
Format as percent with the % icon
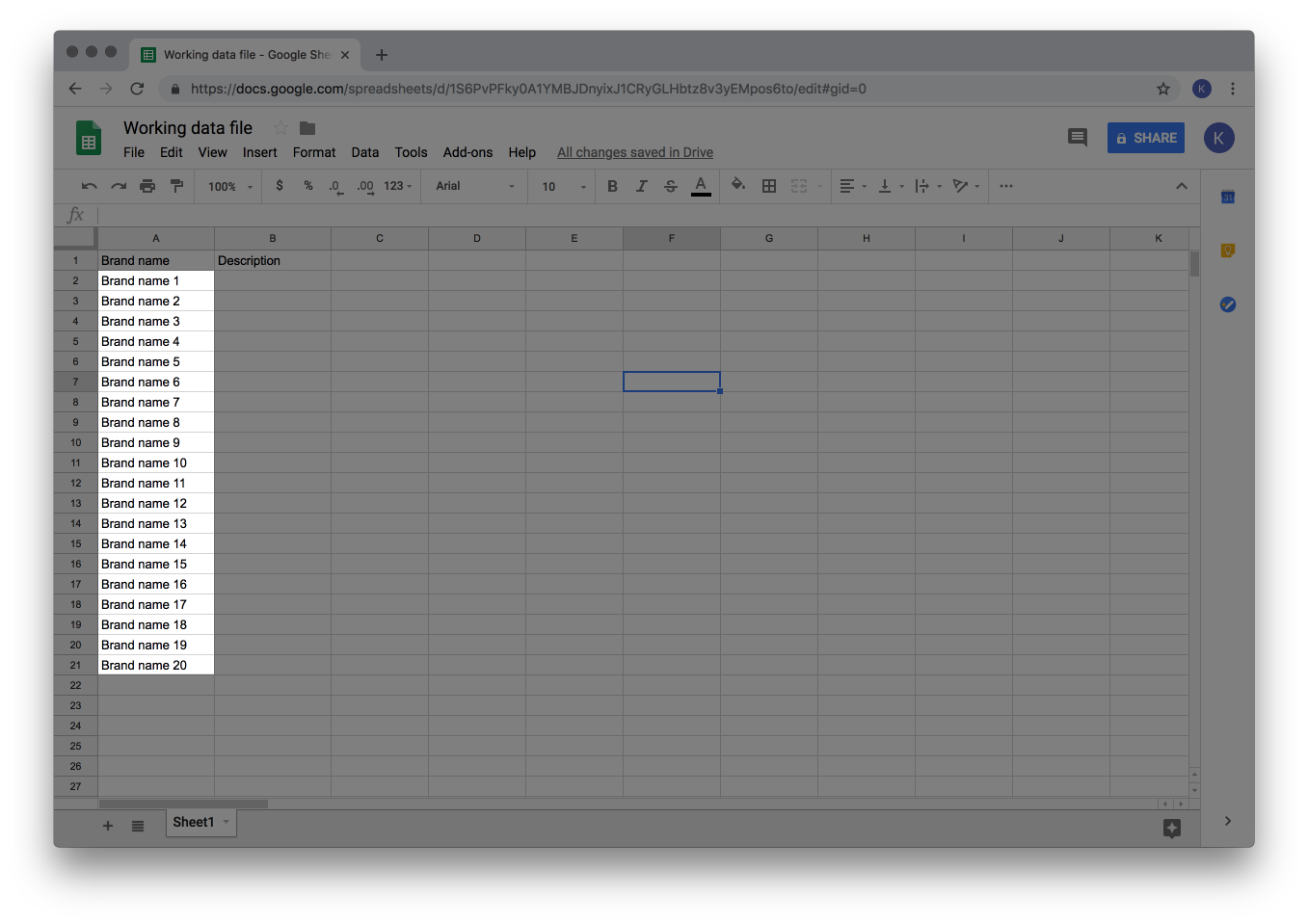(308, 186)
